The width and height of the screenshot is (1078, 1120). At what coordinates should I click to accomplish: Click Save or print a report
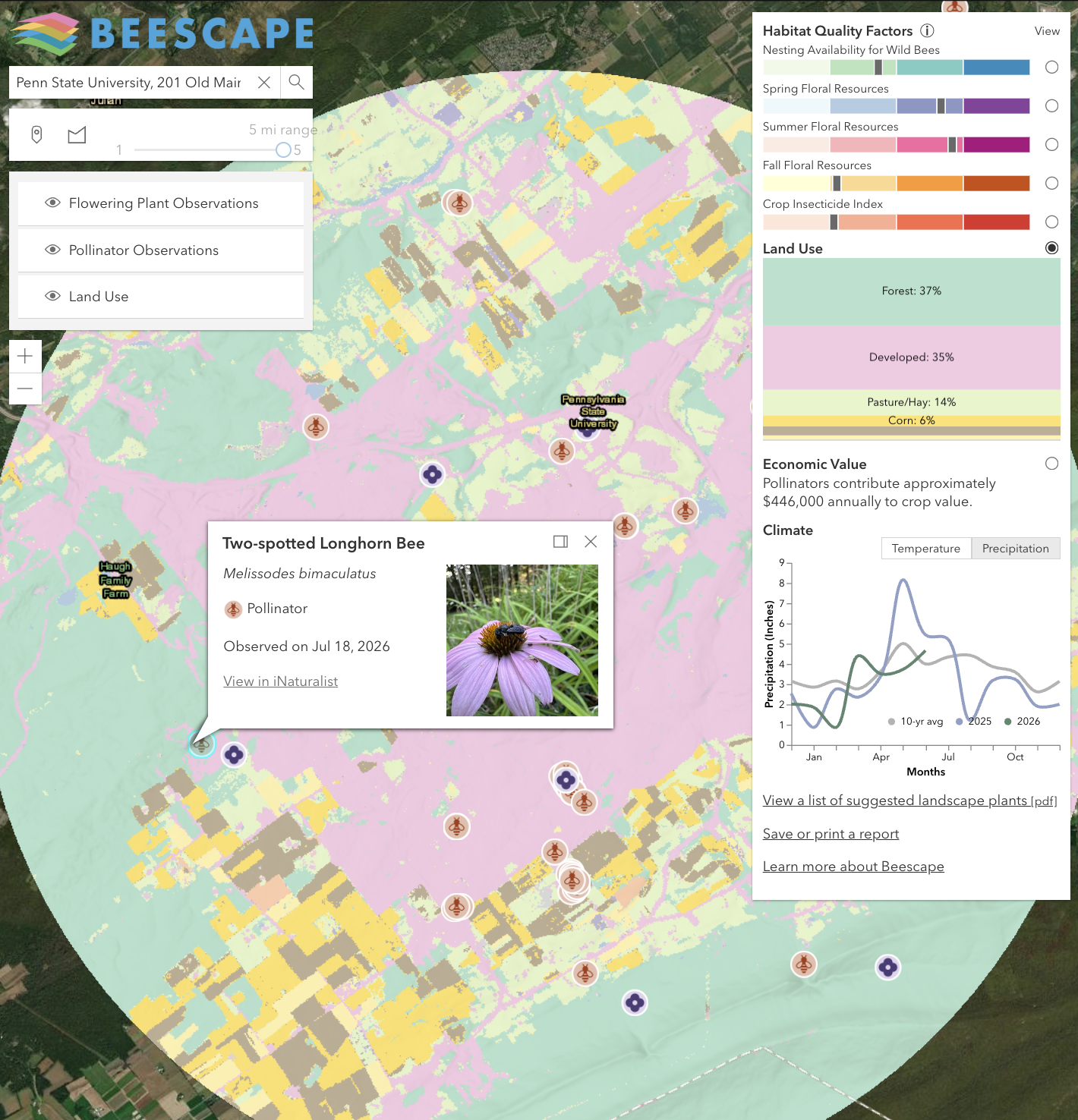pyautogui.click(x=831, y=834)
